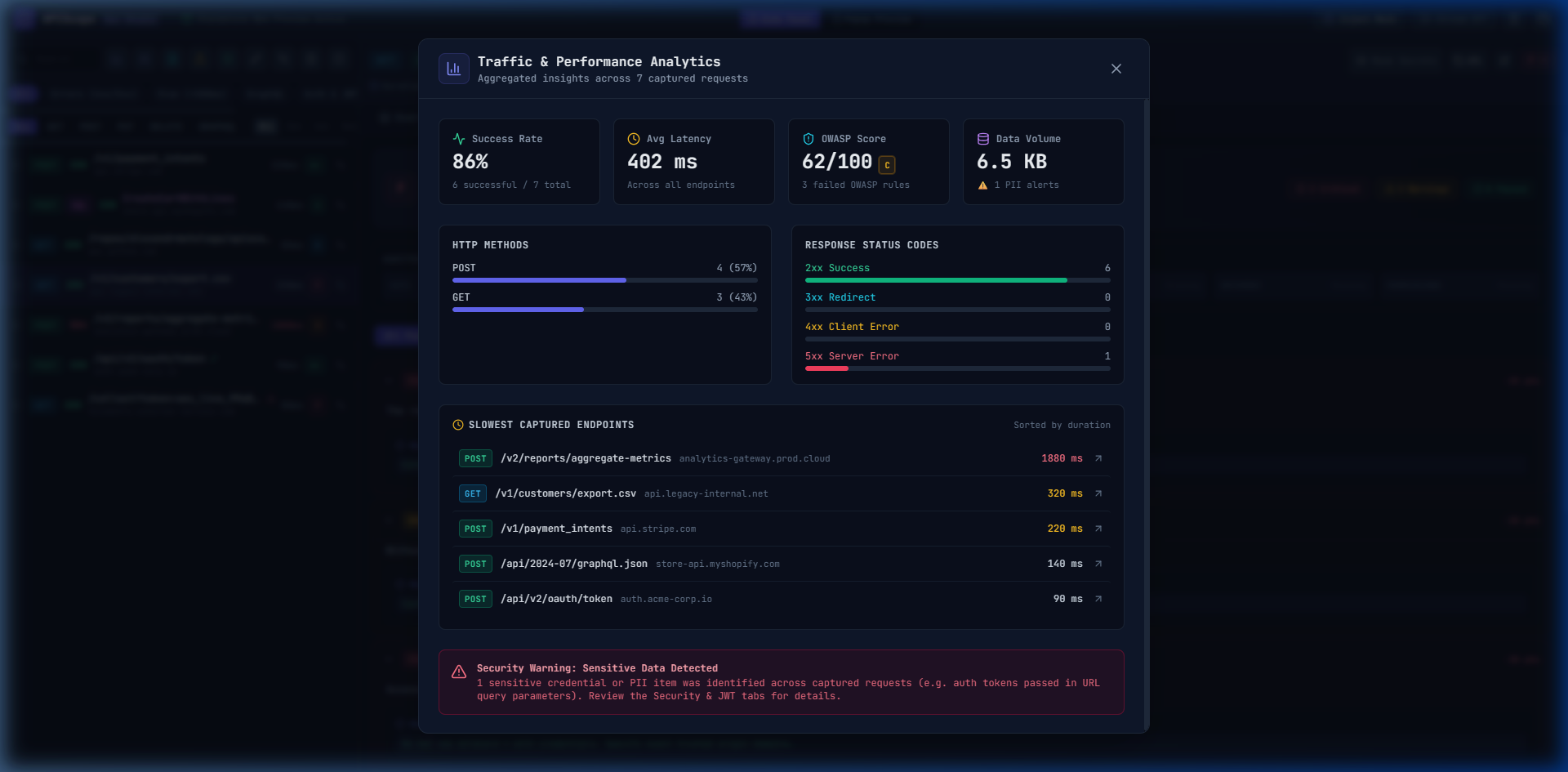The image size is (1568, 772).
Task: Open the /api/v2/oauth/token request arrow
Action: pos(1098,599)
